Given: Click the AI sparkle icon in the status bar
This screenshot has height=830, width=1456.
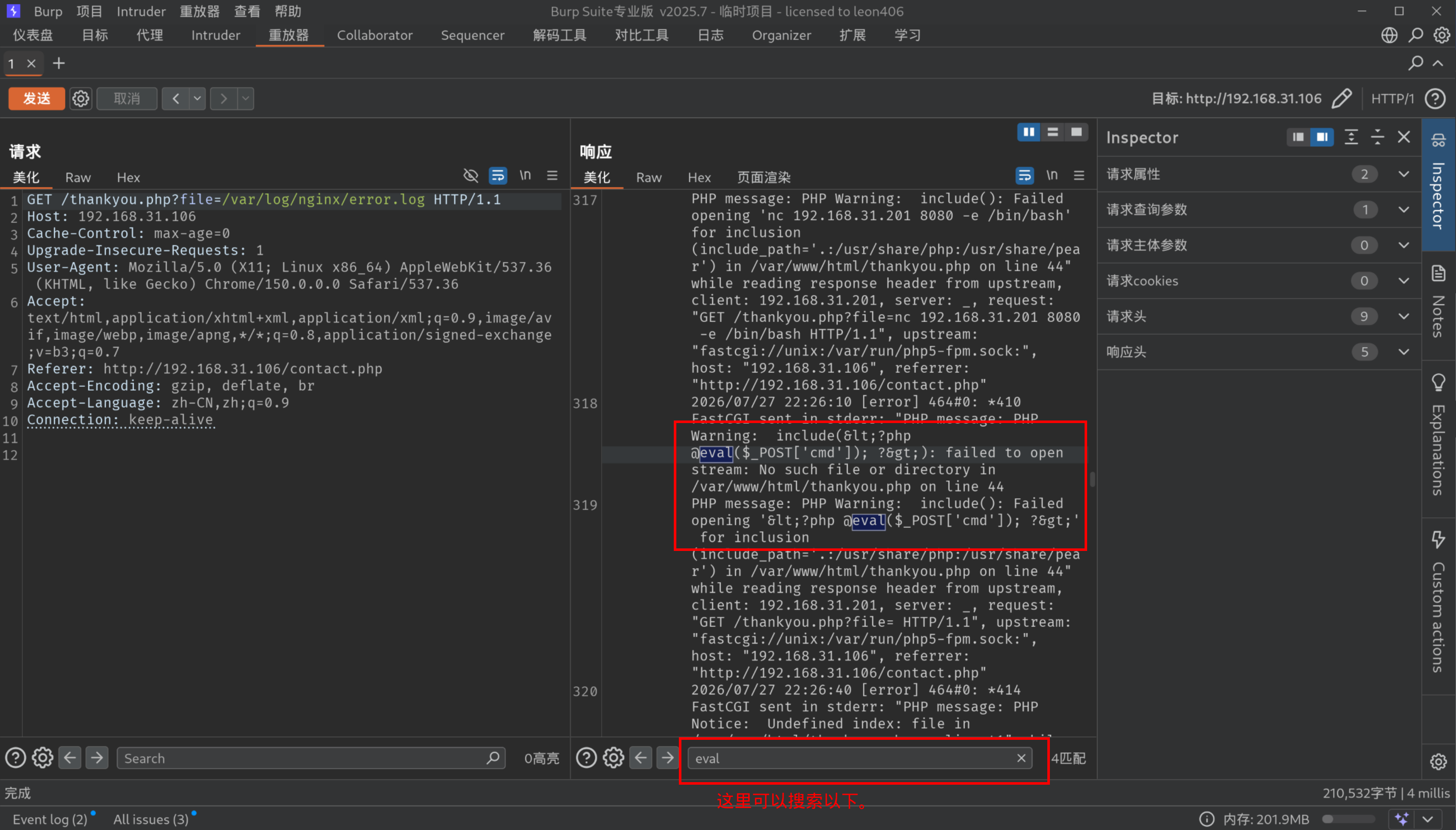Looking at the screenshot, I should click(x=1402, y=819).
